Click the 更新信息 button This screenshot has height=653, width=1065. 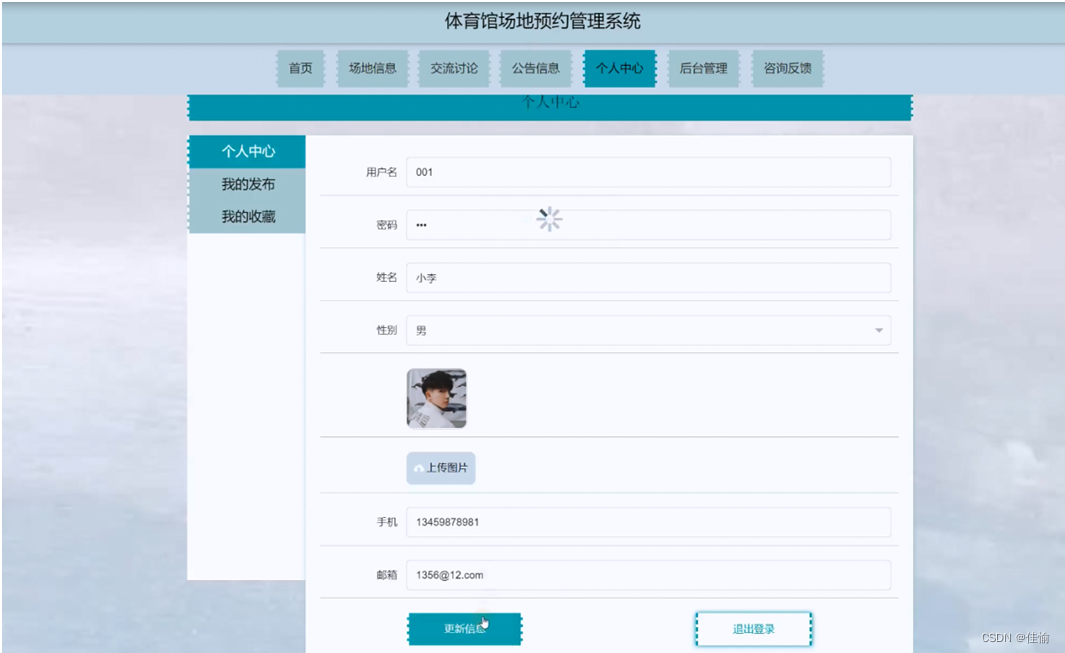(x=465, y=629)
